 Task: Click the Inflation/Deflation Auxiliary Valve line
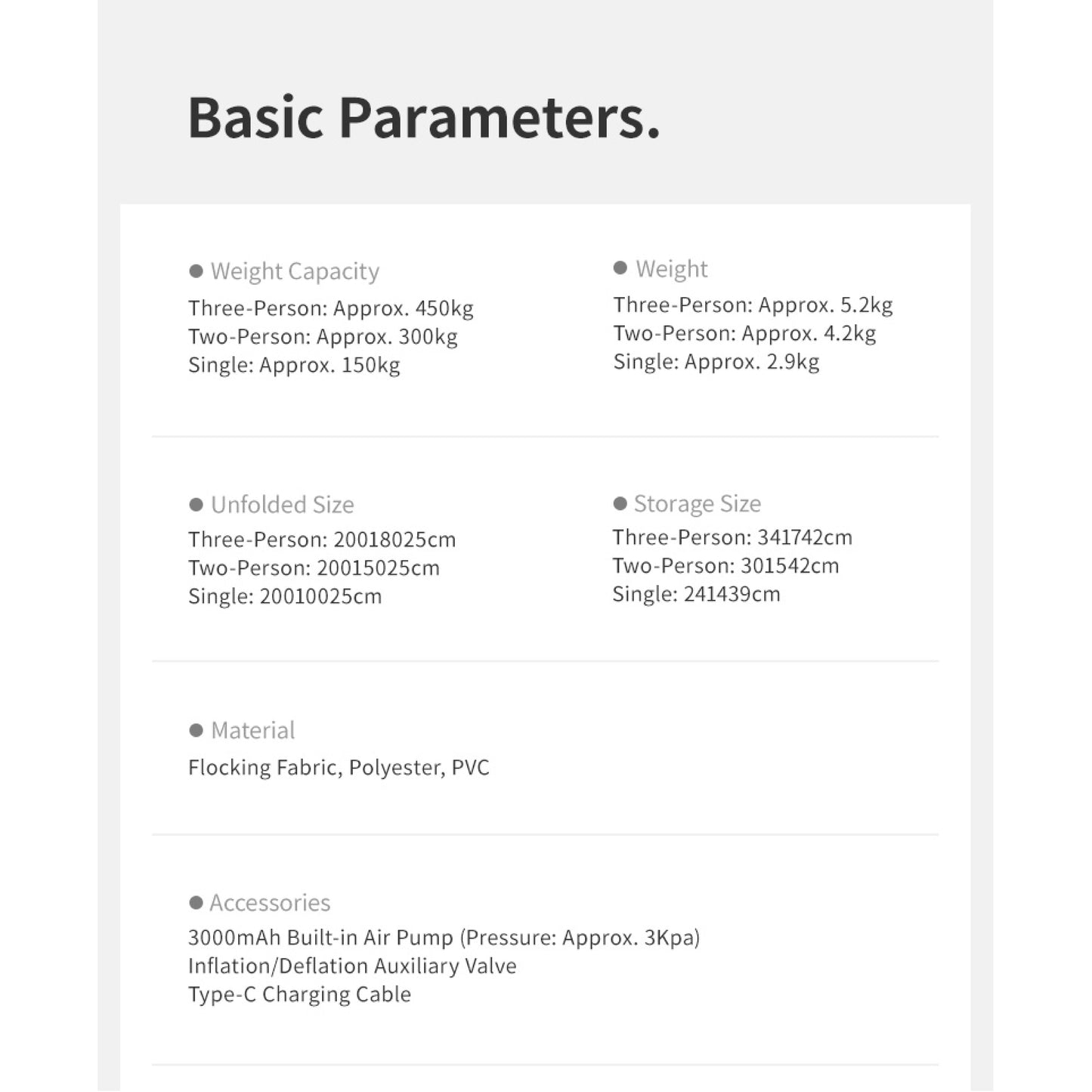coord(352,966)
